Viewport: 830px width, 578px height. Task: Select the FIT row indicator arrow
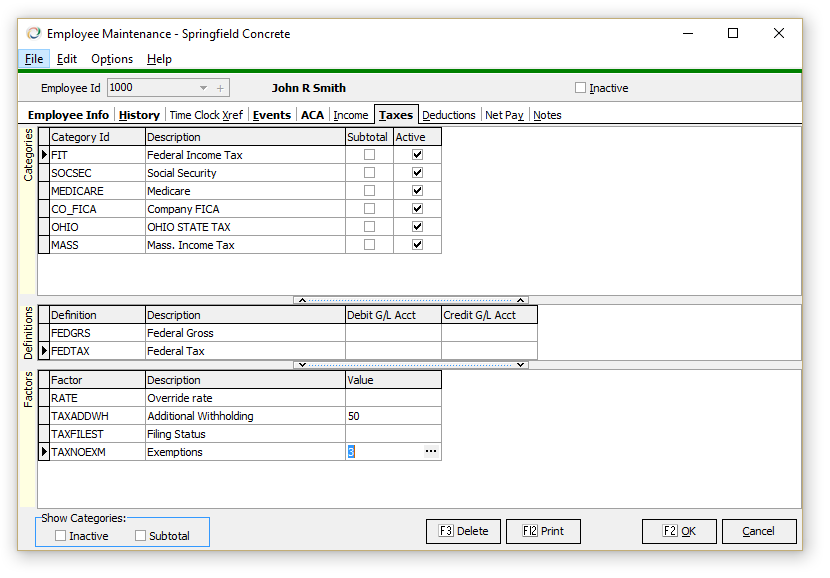(44, 155)
